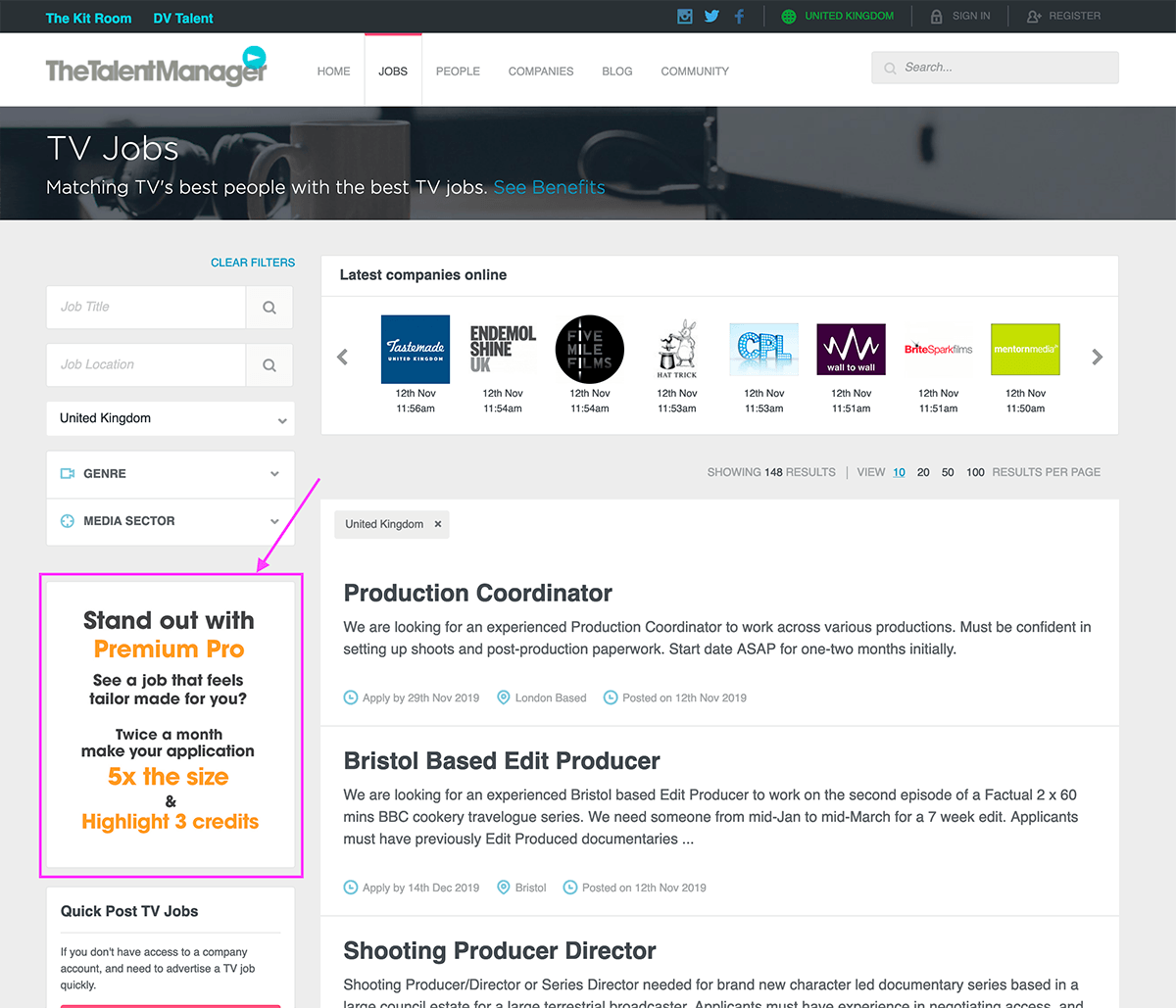
Task: Open the Production Coordinator job listing
Action: (x=478, y=594)
